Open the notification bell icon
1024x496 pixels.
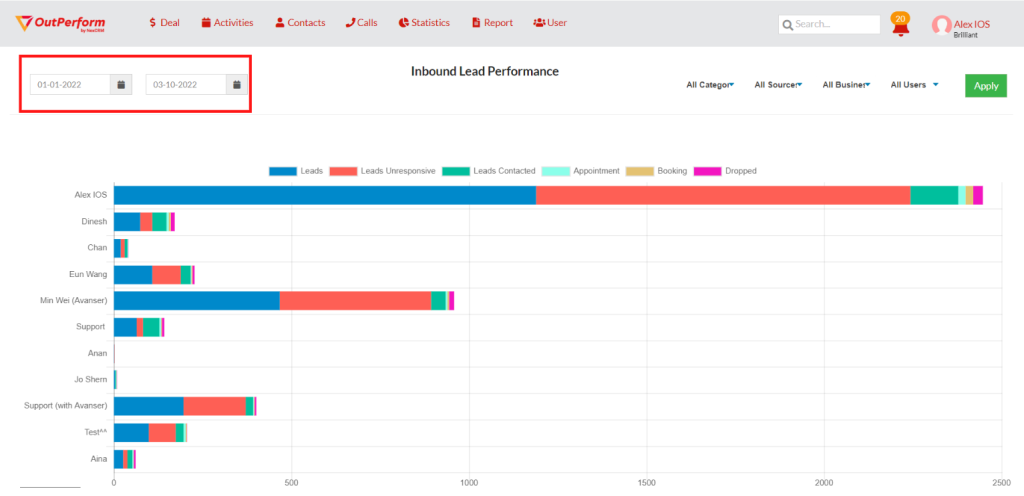point(900,26)
